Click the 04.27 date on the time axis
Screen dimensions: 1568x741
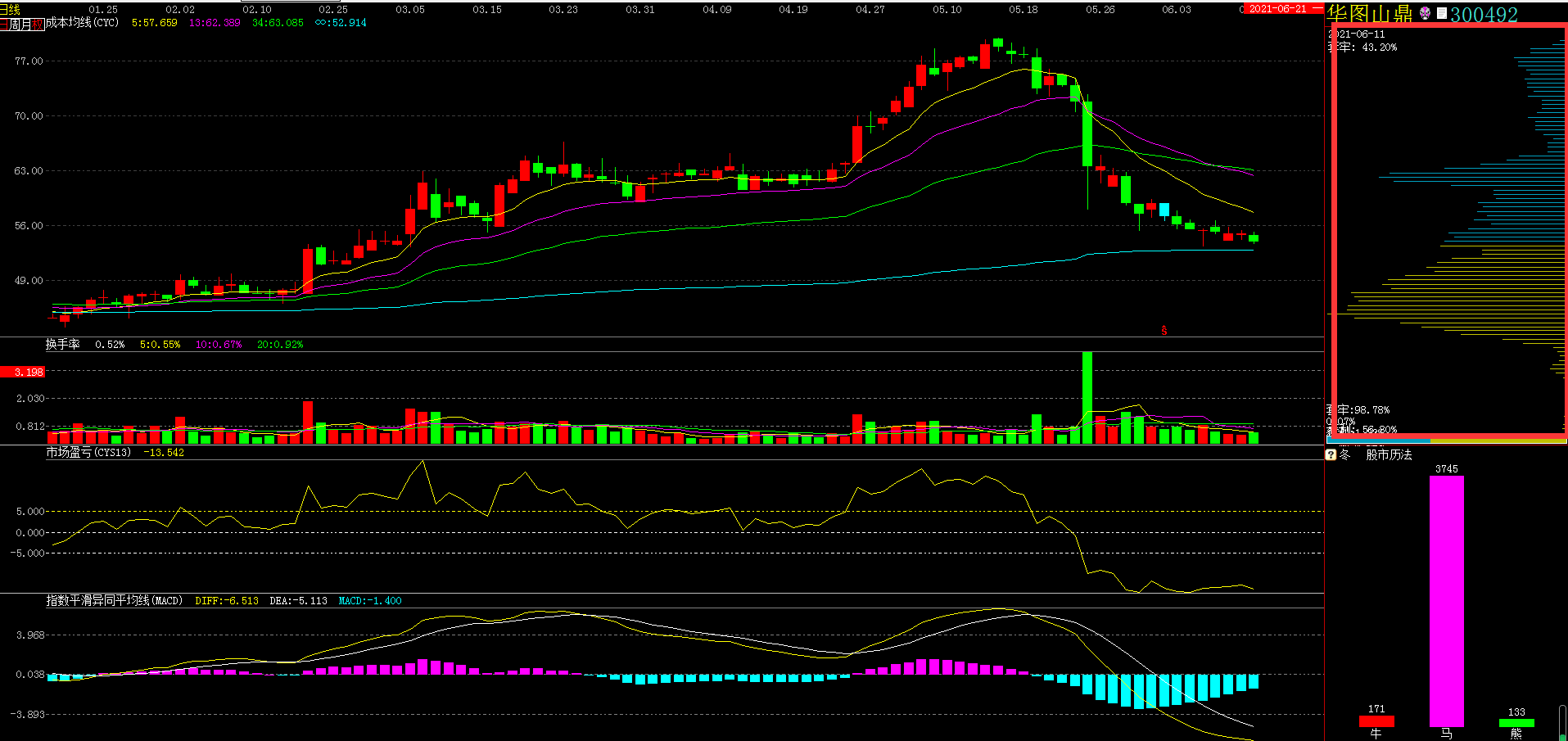pos(870,10)
